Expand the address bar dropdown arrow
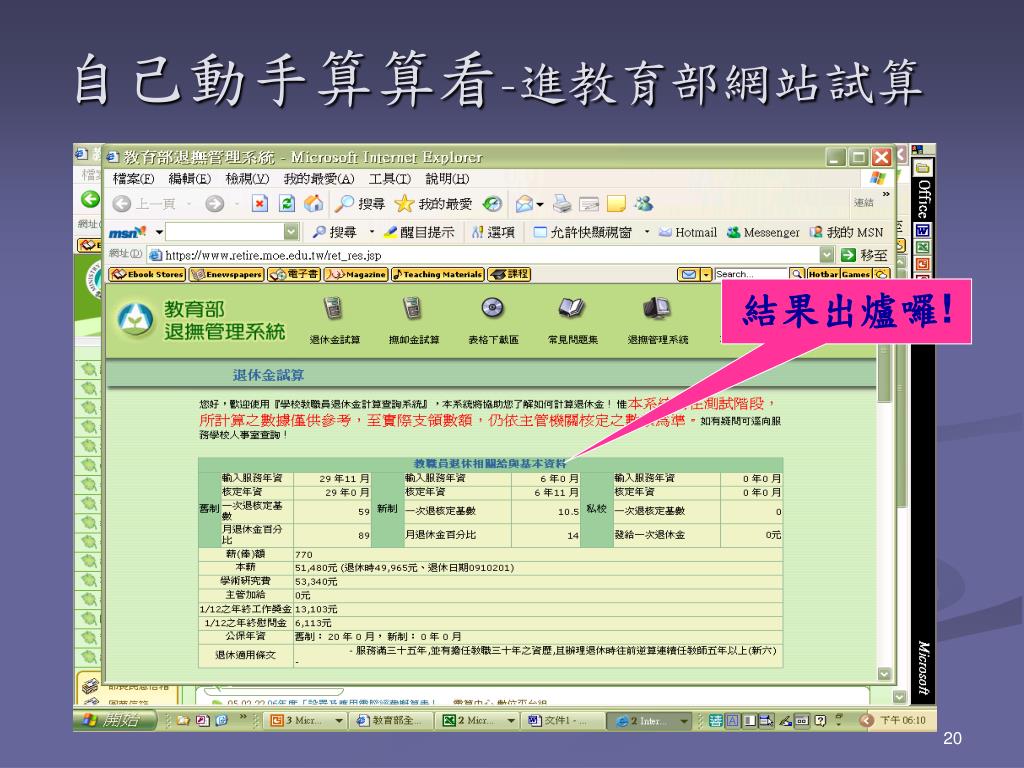Screen dimensions: 1024x768 827,255
